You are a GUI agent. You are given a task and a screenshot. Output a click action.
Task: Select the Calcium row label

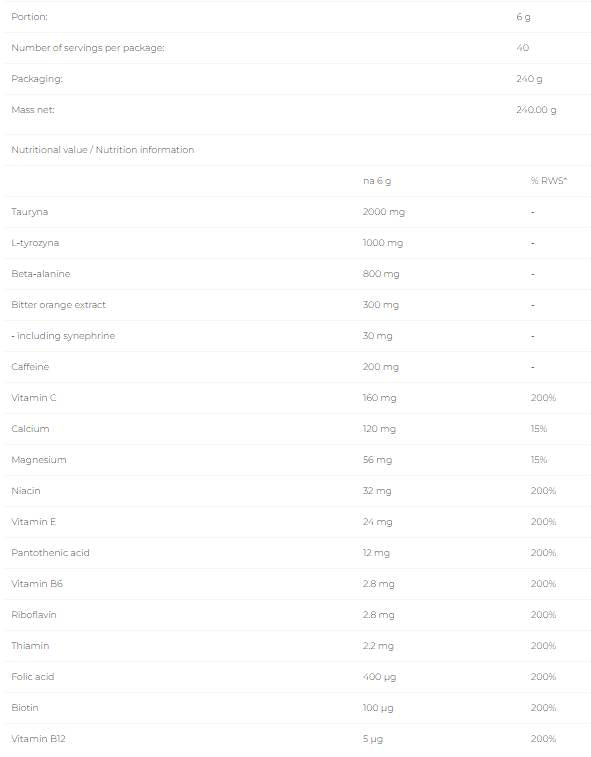(30, 429)
